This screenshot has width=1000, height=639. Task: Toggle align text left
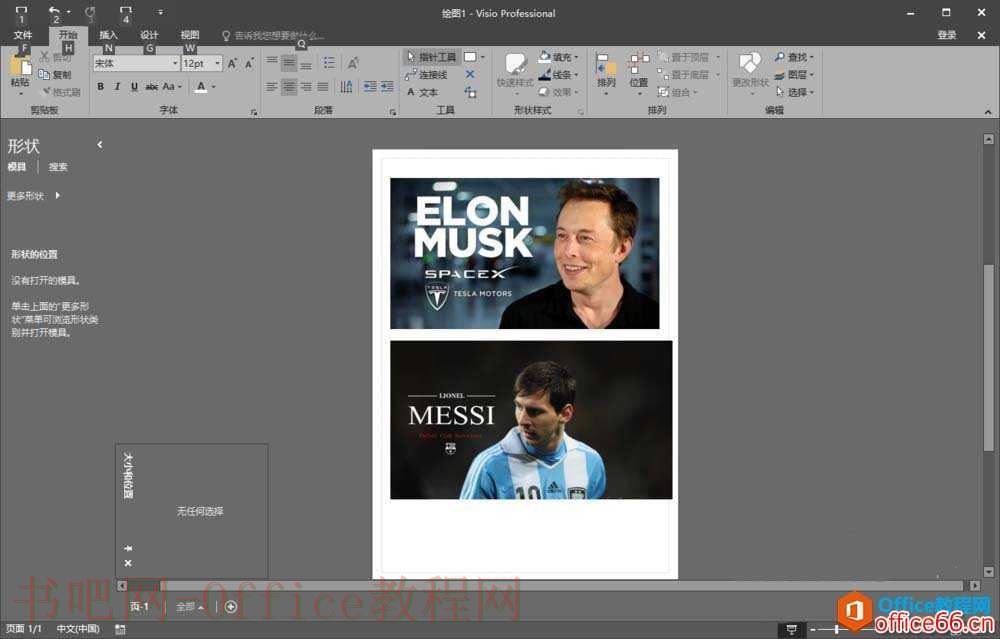(x=272, y=87)
